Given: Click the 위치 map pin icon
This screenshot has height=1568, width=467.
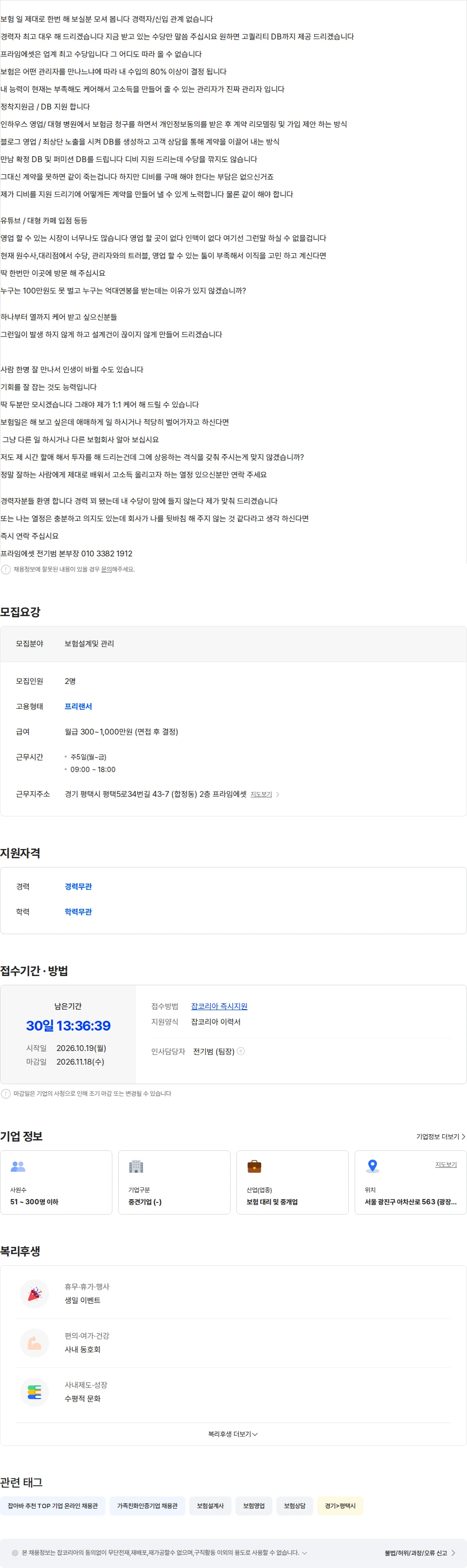Looking at the screenshot, I should coord(373,1166).
